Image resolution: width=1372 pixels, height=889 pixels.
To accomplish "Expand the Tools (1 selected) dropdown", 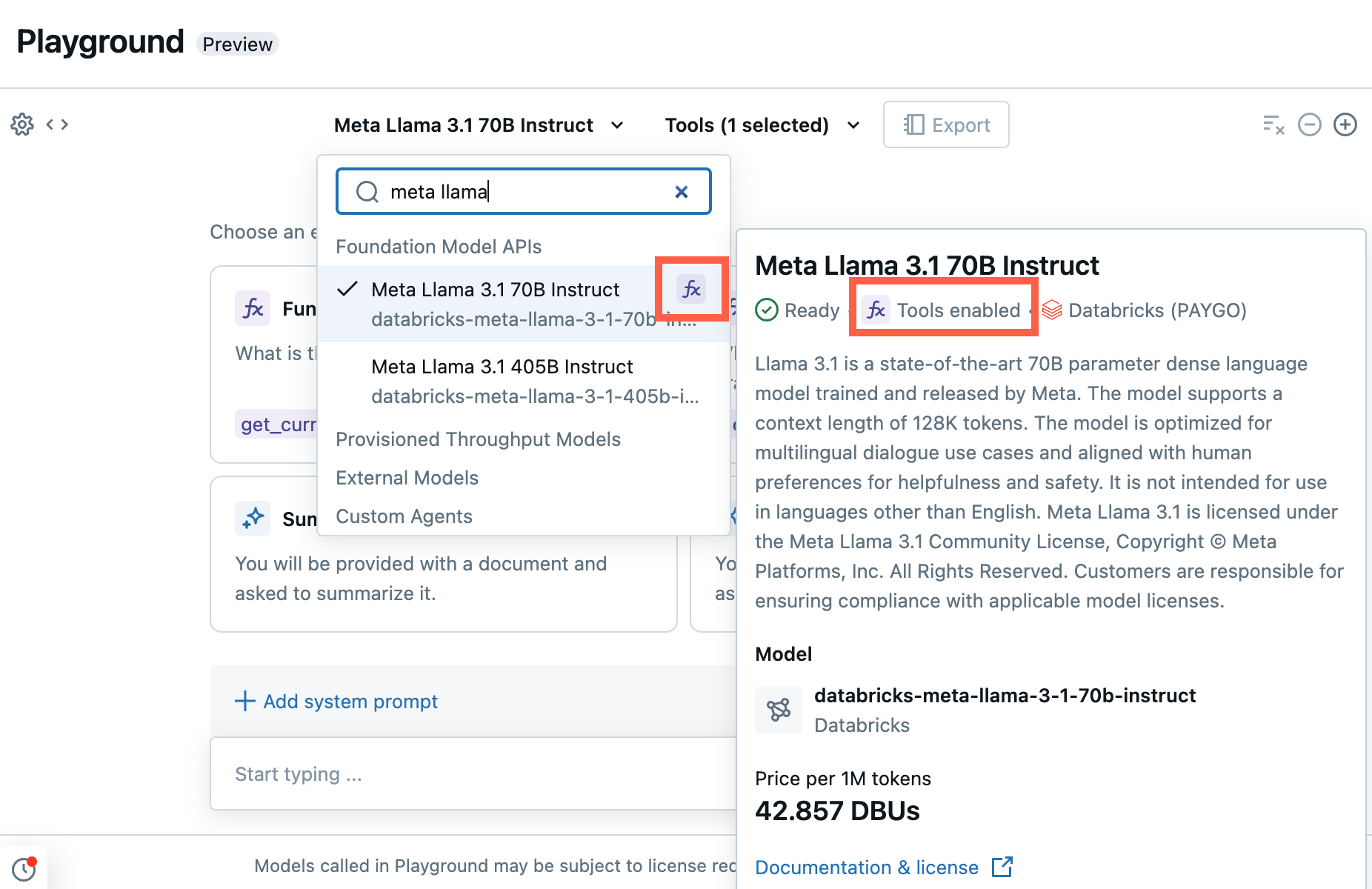I will [x=762, y=125].
